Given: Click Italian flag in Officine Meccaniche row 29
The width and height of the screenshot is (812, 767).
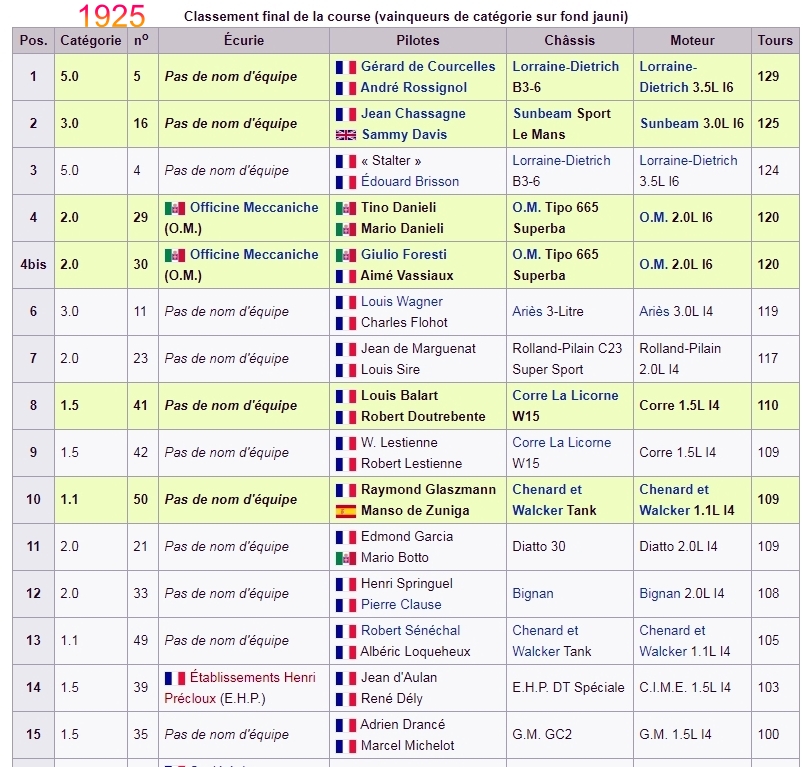Looking at the screenshot, I should (175, 208).
